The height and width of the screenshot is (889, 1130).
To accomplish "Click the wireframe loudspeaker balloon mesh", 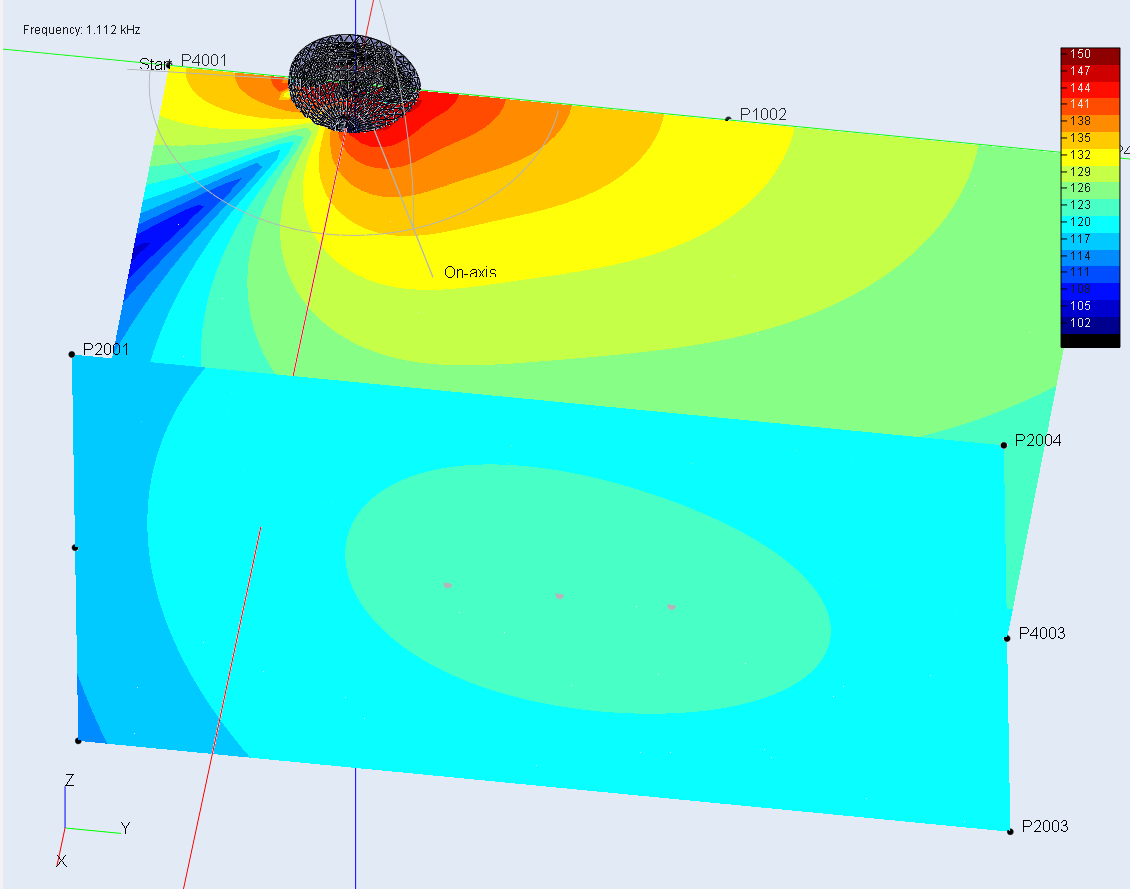I will tap(355, 82).
